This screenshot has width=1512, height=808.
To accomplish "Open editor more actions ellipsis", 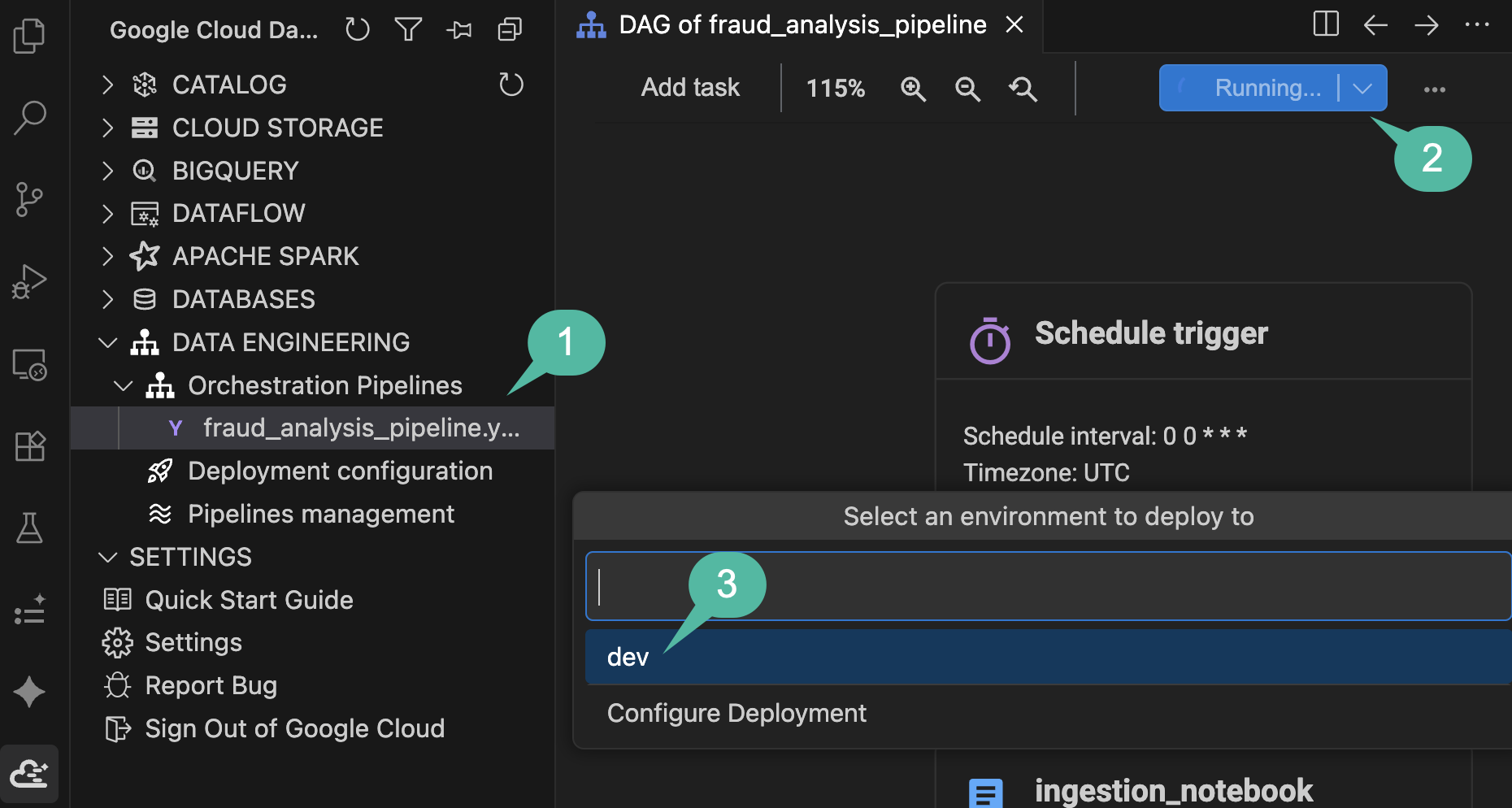I will coord(1477,25).
